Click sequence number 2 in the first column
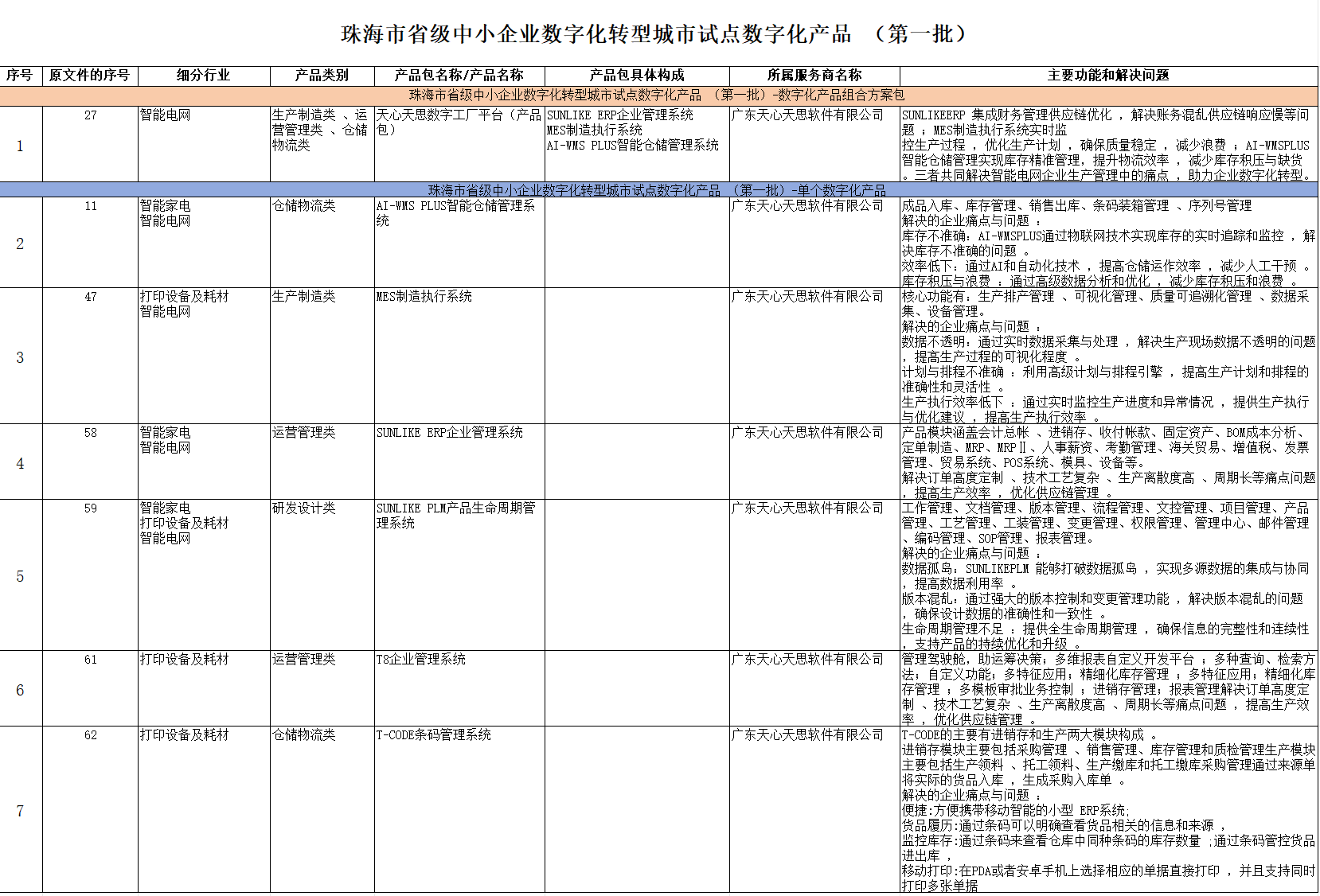Image resolution: width=1320 pixels, height=896 pixels. [x=21, y=243]
